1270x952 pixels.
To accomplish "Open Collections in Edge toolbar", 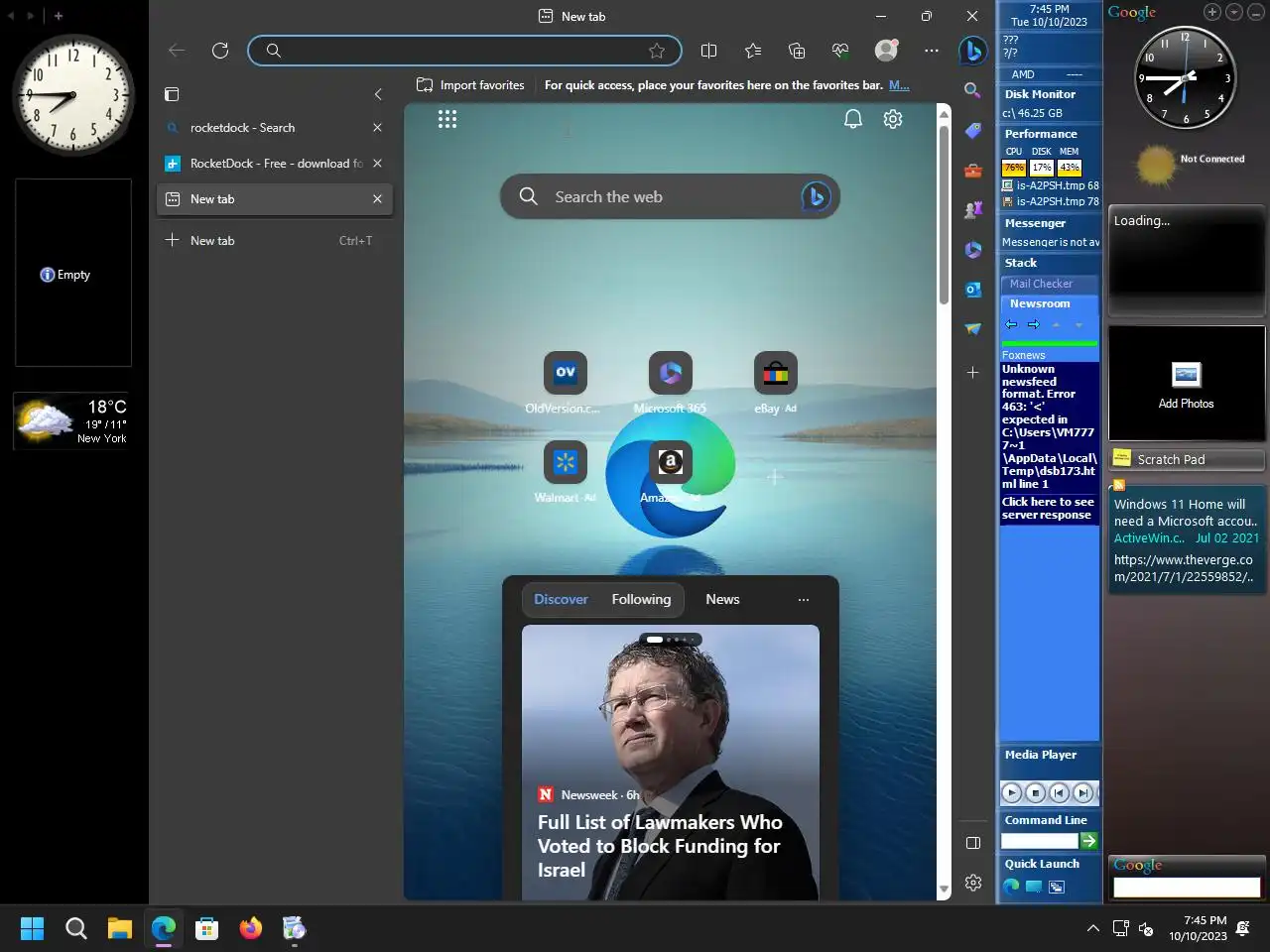I will click(797, 51).
